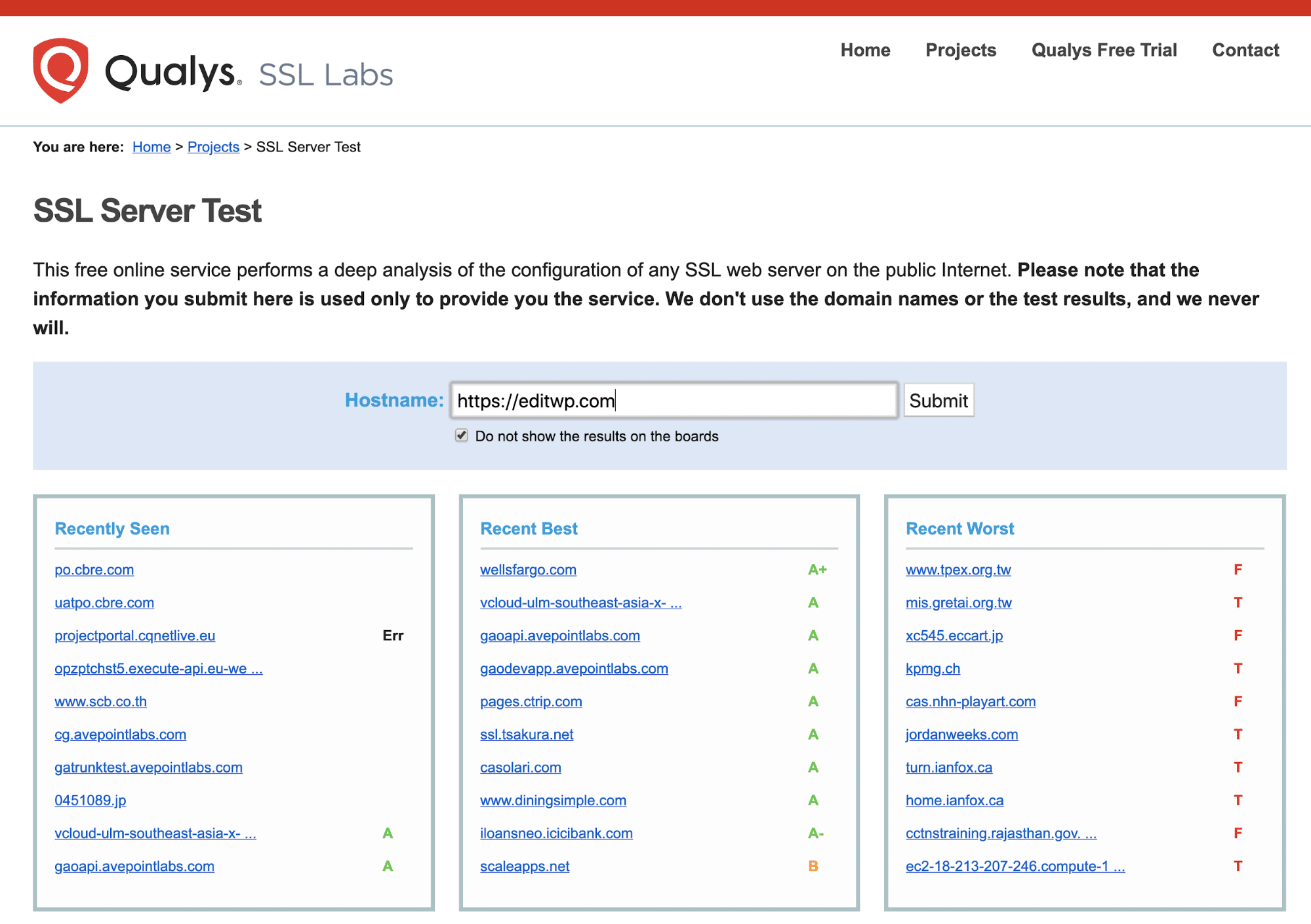Open the wellsfargo.com result in Recent Best

[x=528, y=569]
